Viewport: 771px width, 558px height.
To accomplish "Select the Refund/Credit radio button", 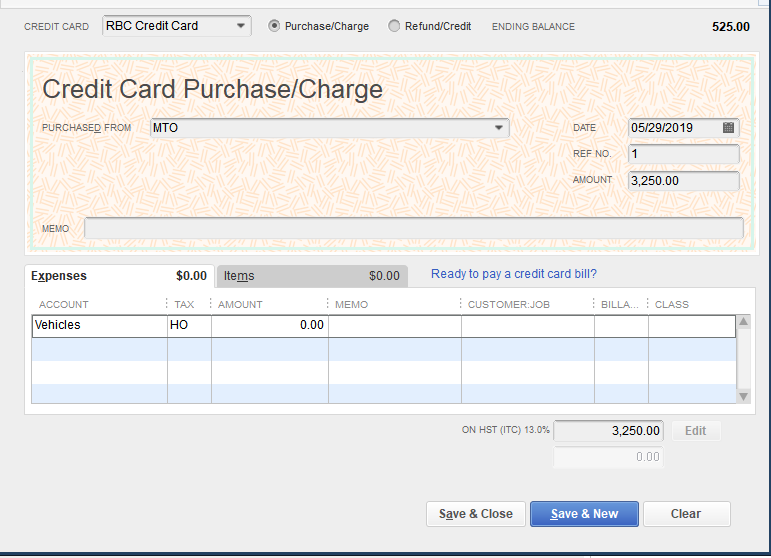I will coord(394,26).
